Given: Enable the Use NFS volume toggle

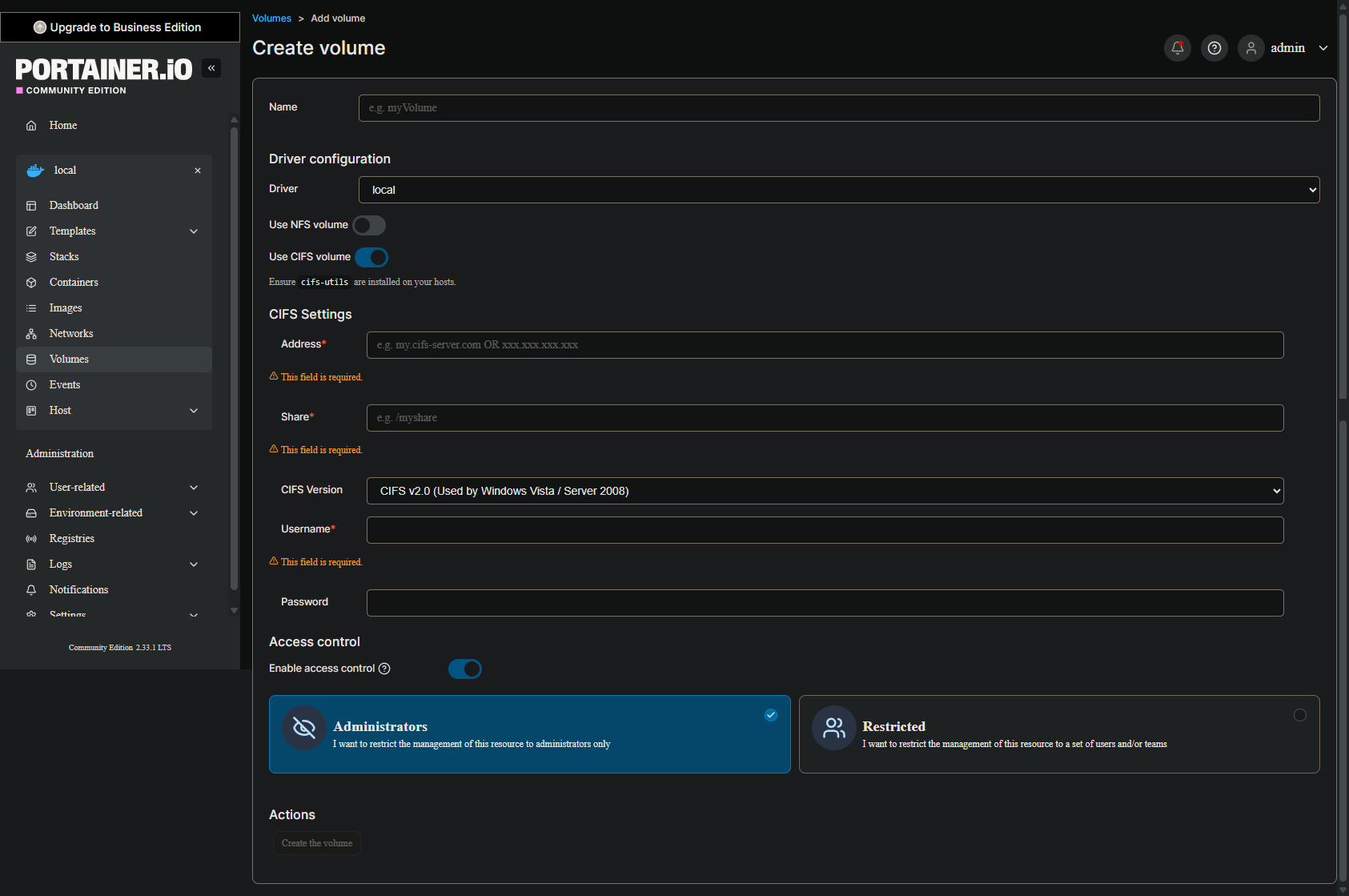Looking at the screenshot, I should click(x=369, y=225).
